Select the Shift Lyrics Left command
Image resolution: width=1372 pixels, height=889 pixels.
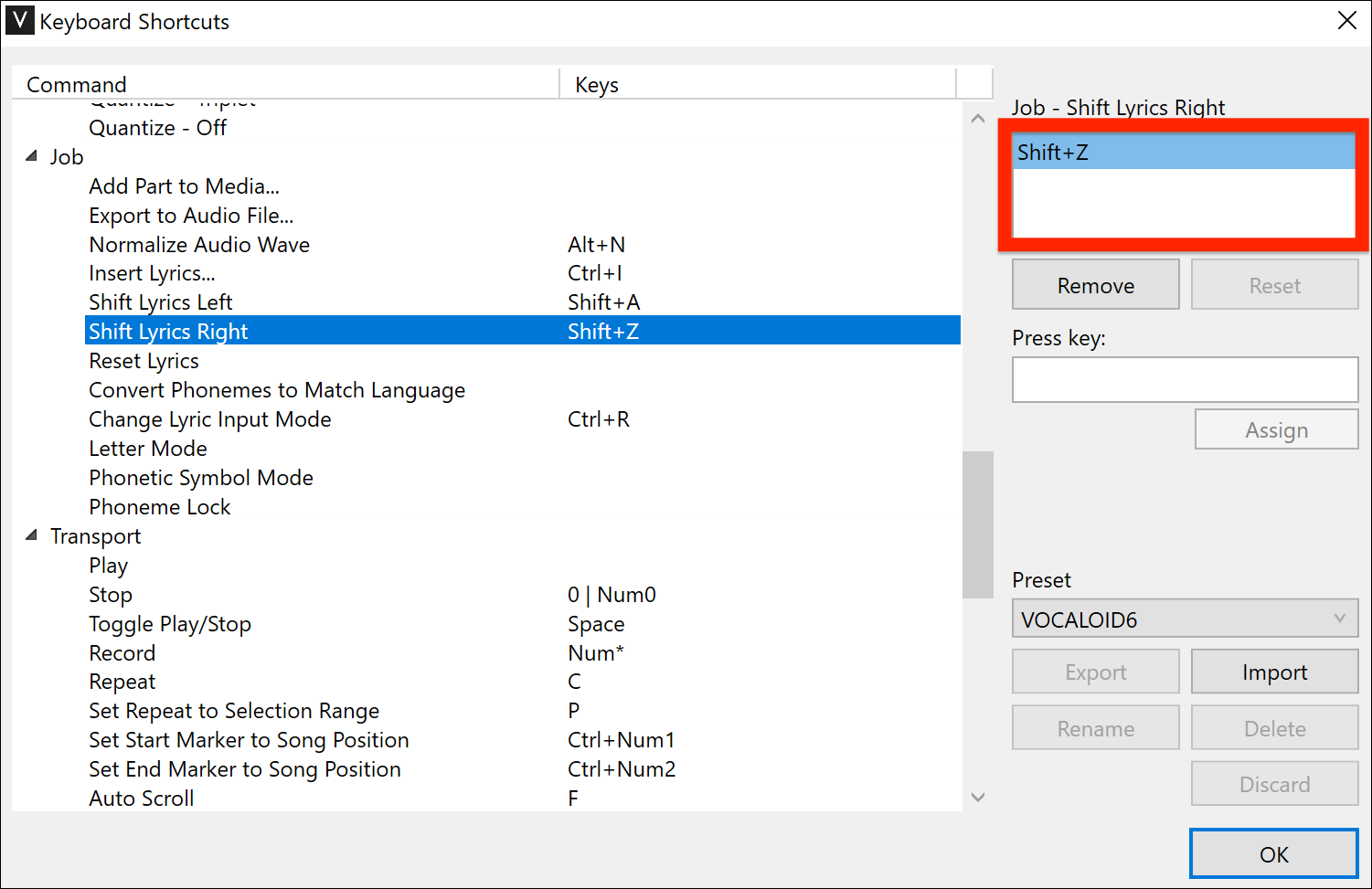(x=160, y=302)
